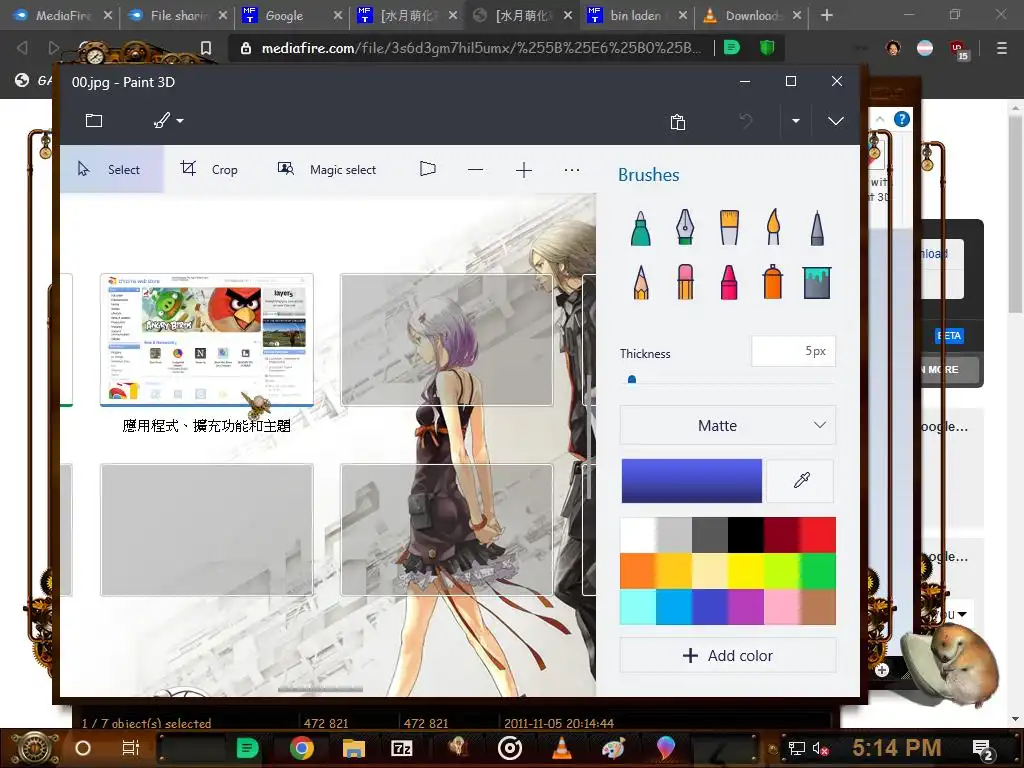Screen dimensions: 1024x768
Task: Switch to the bin laden browser tab
Action: click(x=636, y=15)
